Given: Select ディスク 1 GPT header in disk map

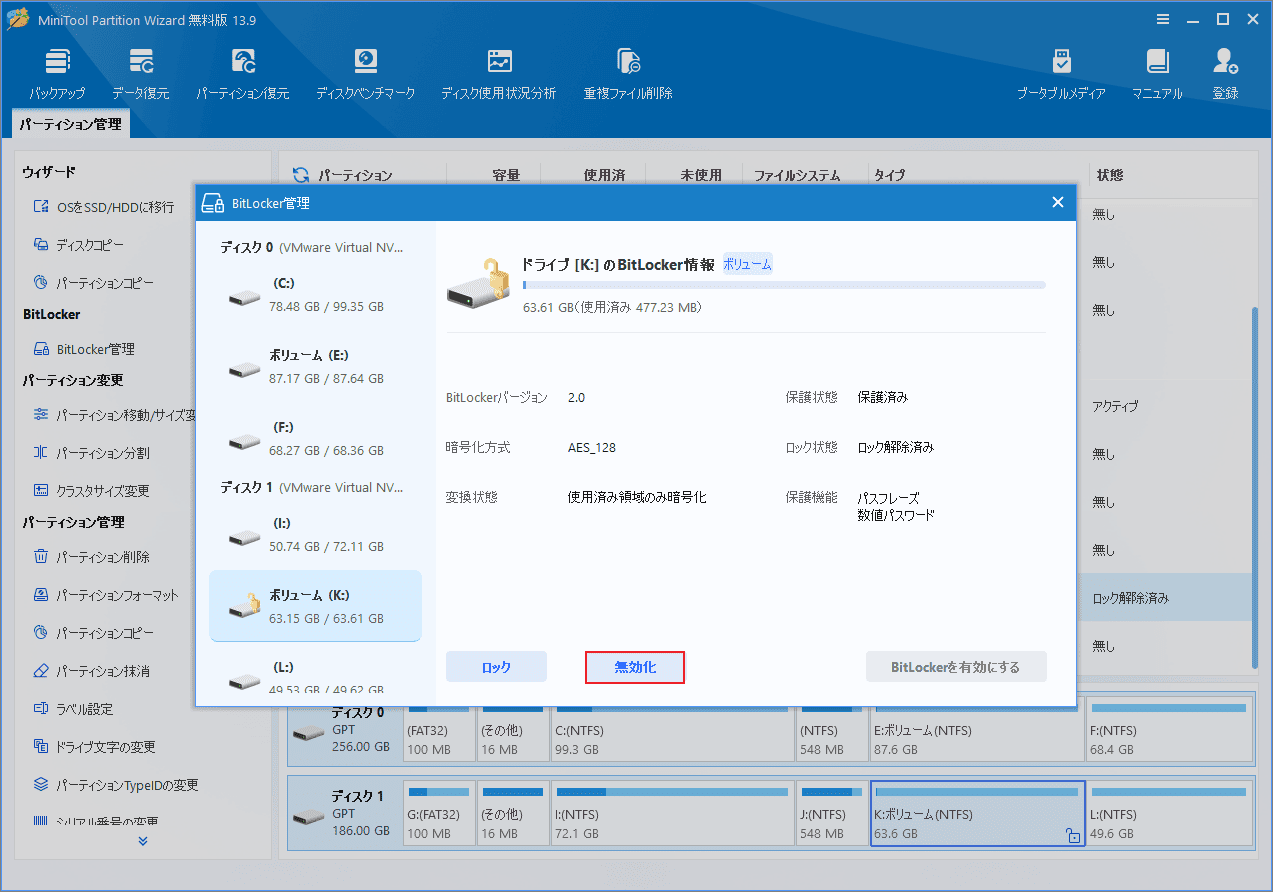Looking at the screenshot, I should tap(344, 814).
